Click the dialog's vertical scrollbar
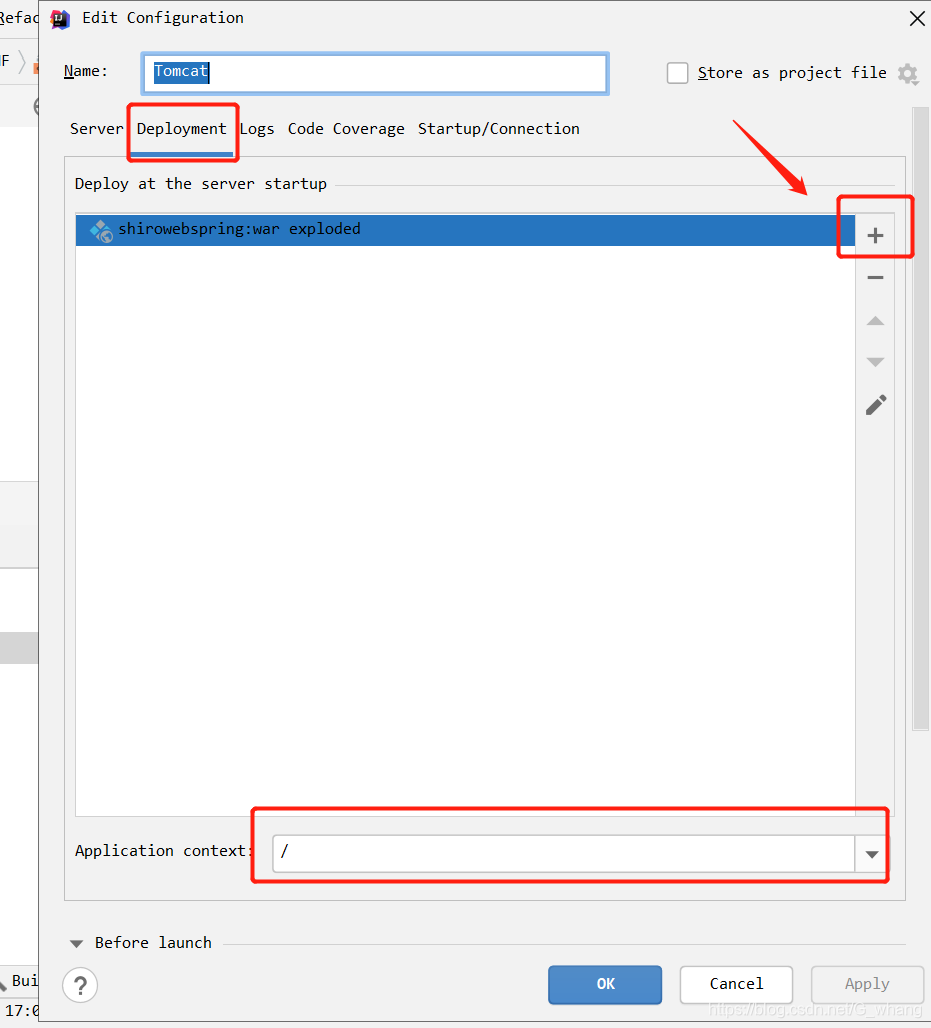This screenshot has width=931, height=1028. [921, 418]
